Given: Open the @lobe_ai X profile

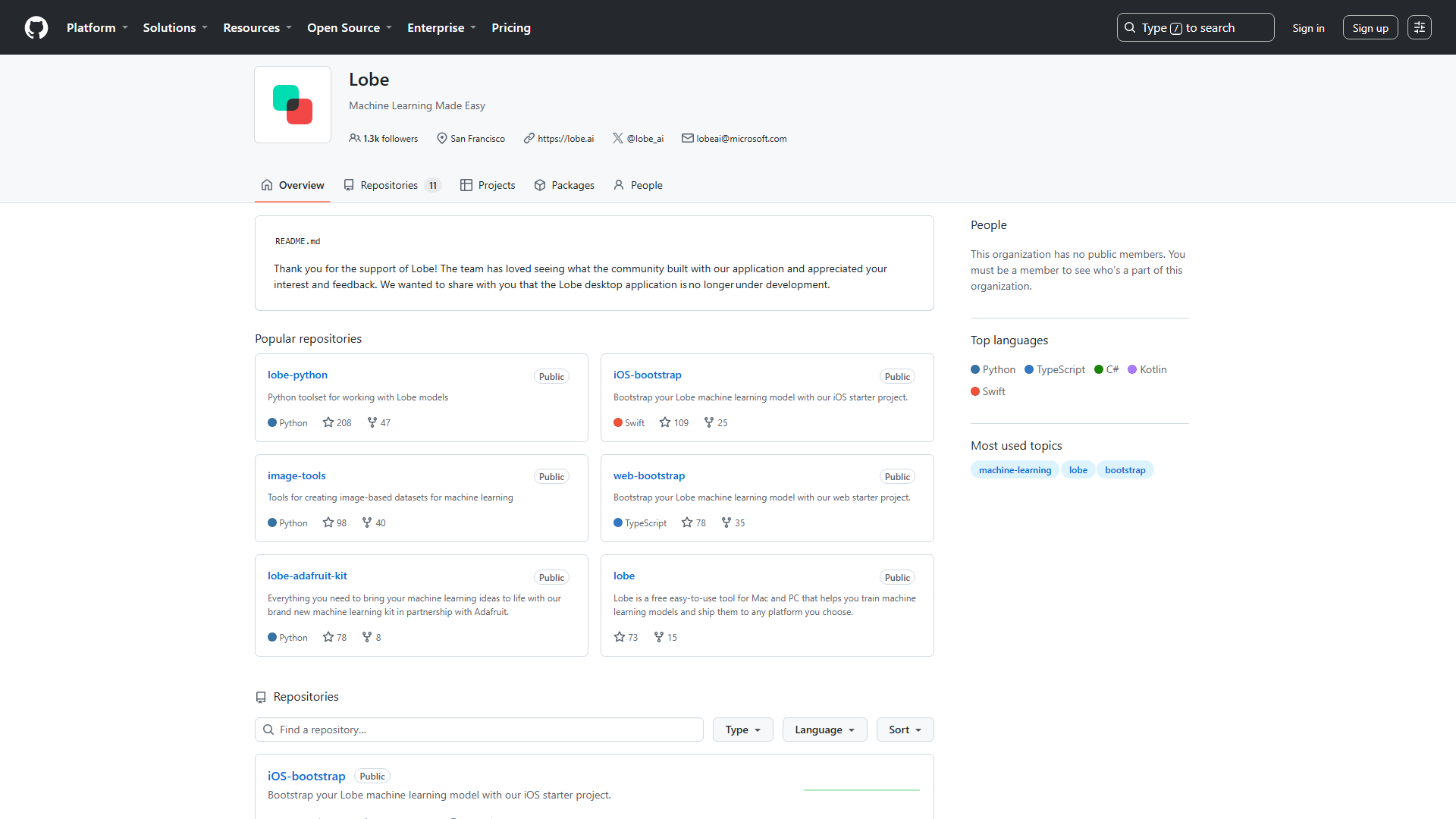Looking at the screenshot, I should click(645, 139).
